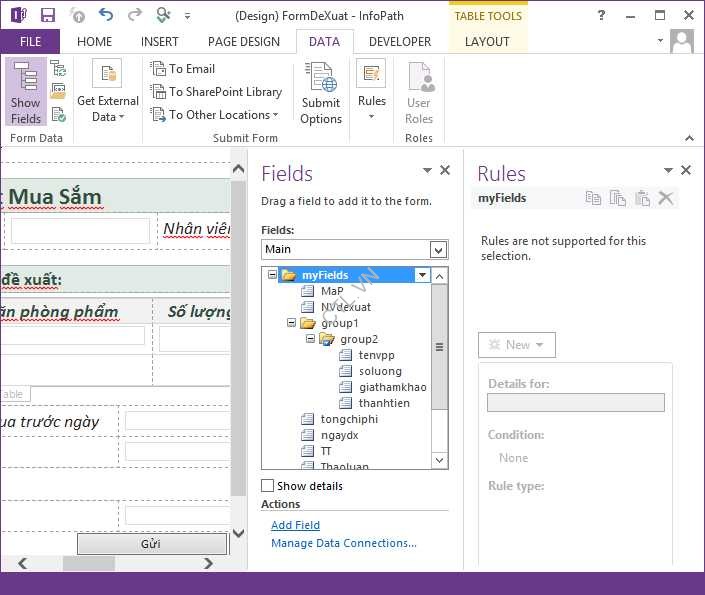Click the Undo arrow icon
This screenshot has height=595, width=705.
point(106,15)
